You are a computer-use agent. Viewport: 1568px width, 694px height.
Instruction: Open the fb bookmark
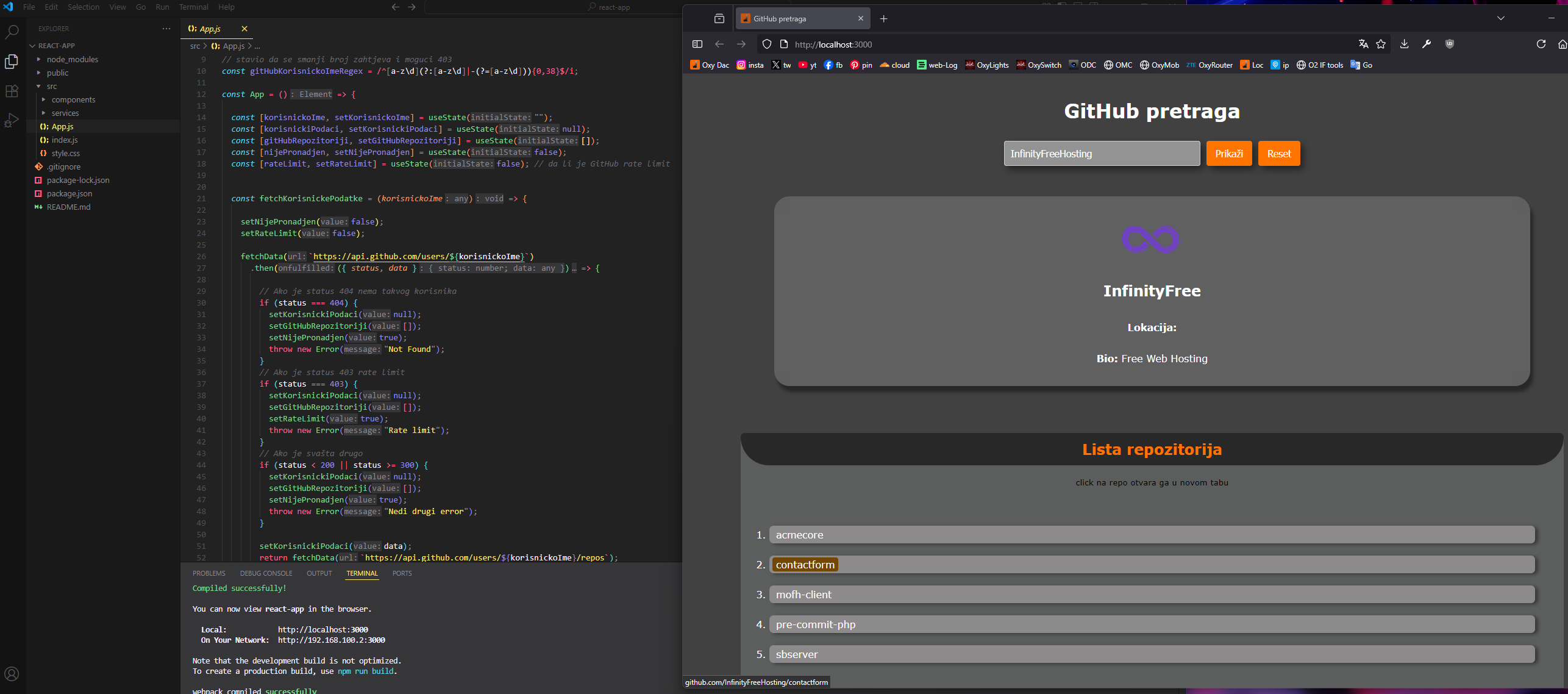833,65
